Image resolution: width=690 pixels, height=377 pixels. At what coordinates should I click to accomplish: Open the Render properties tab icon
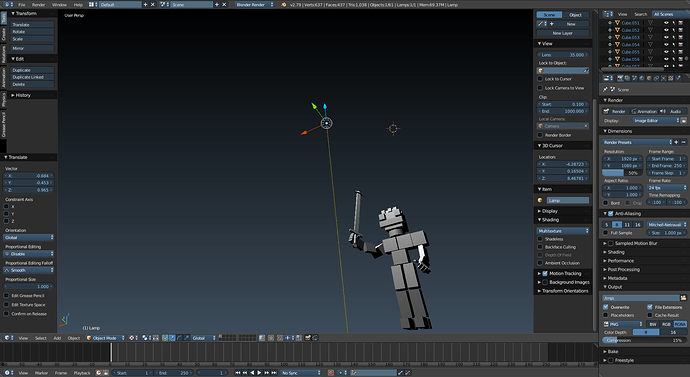pos(620,78)
